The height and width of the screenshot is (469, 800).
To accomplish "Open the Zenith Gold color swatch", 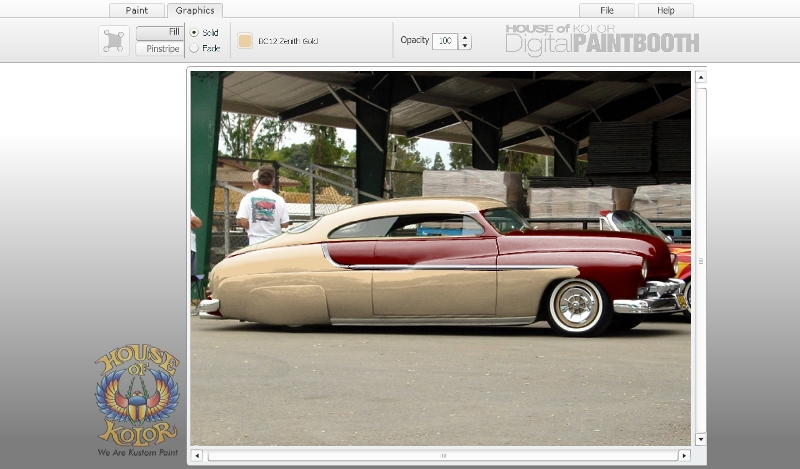I will pos(245,41).
